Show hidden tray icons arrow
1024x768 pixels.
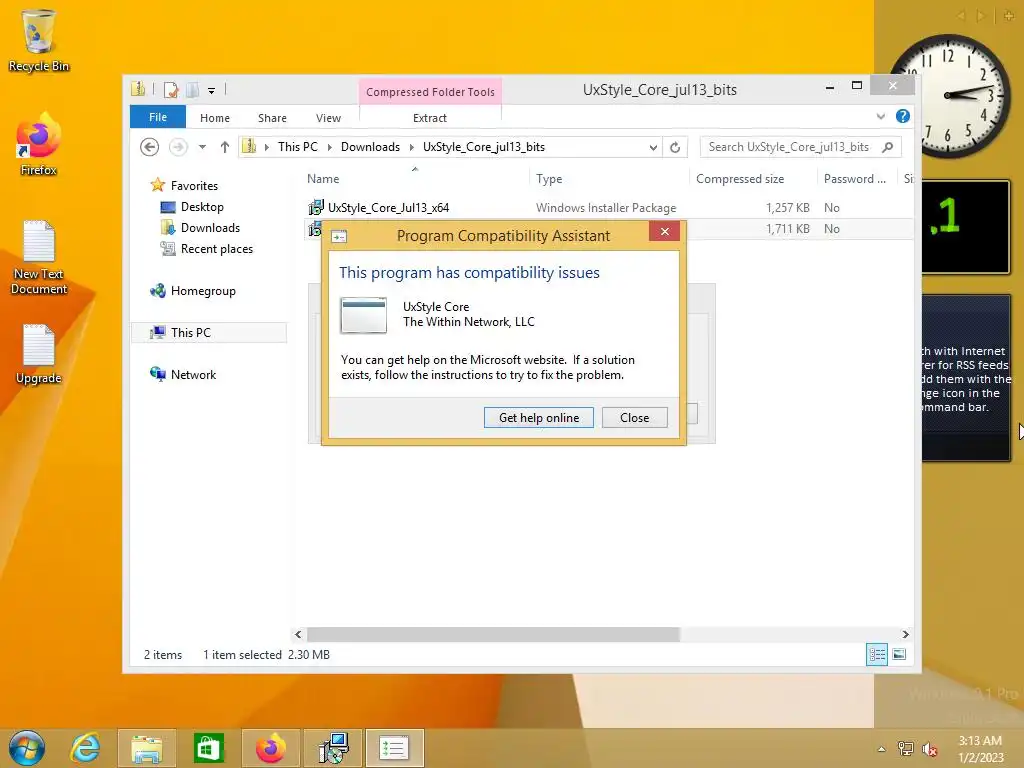pos(882,749)
